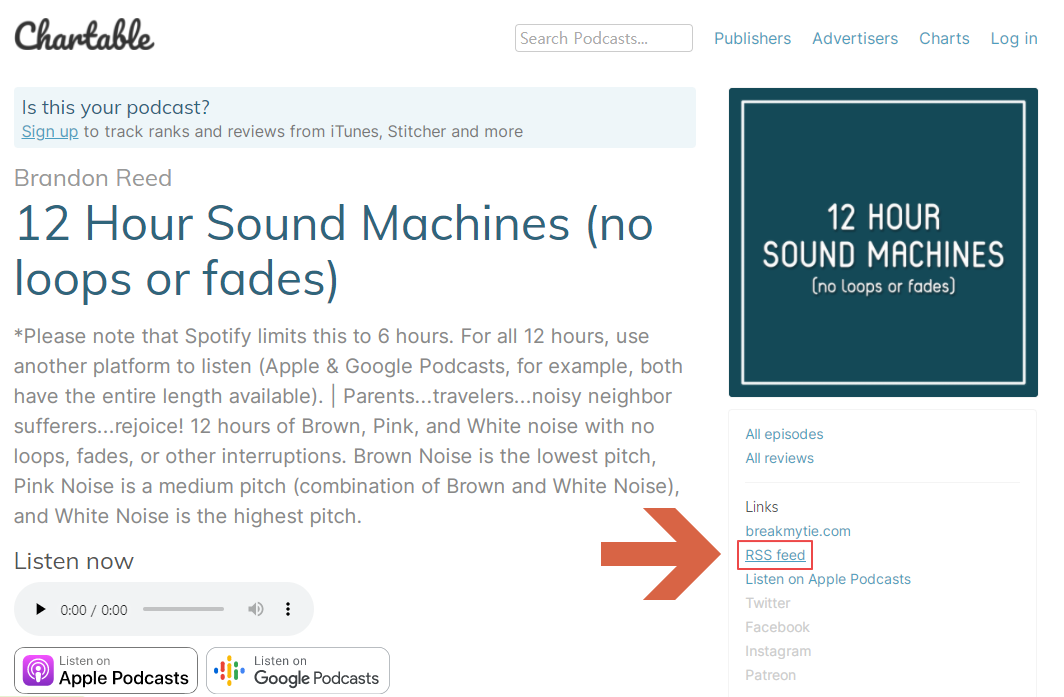The image size is (1064, 697).
Task: Visit the breakmytie.com link
Action: pyautogui.click(x=797, y=531)
